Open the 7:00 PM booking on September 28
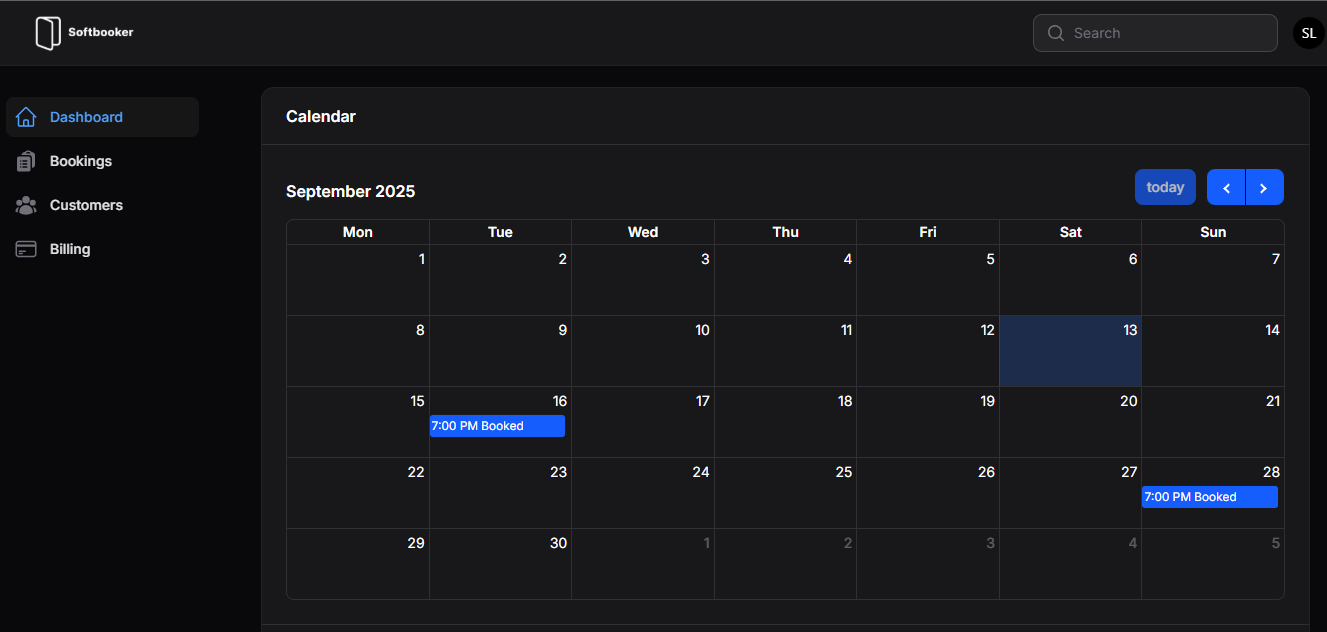This screenshot has width=1327, height=632. (1209, 497)
